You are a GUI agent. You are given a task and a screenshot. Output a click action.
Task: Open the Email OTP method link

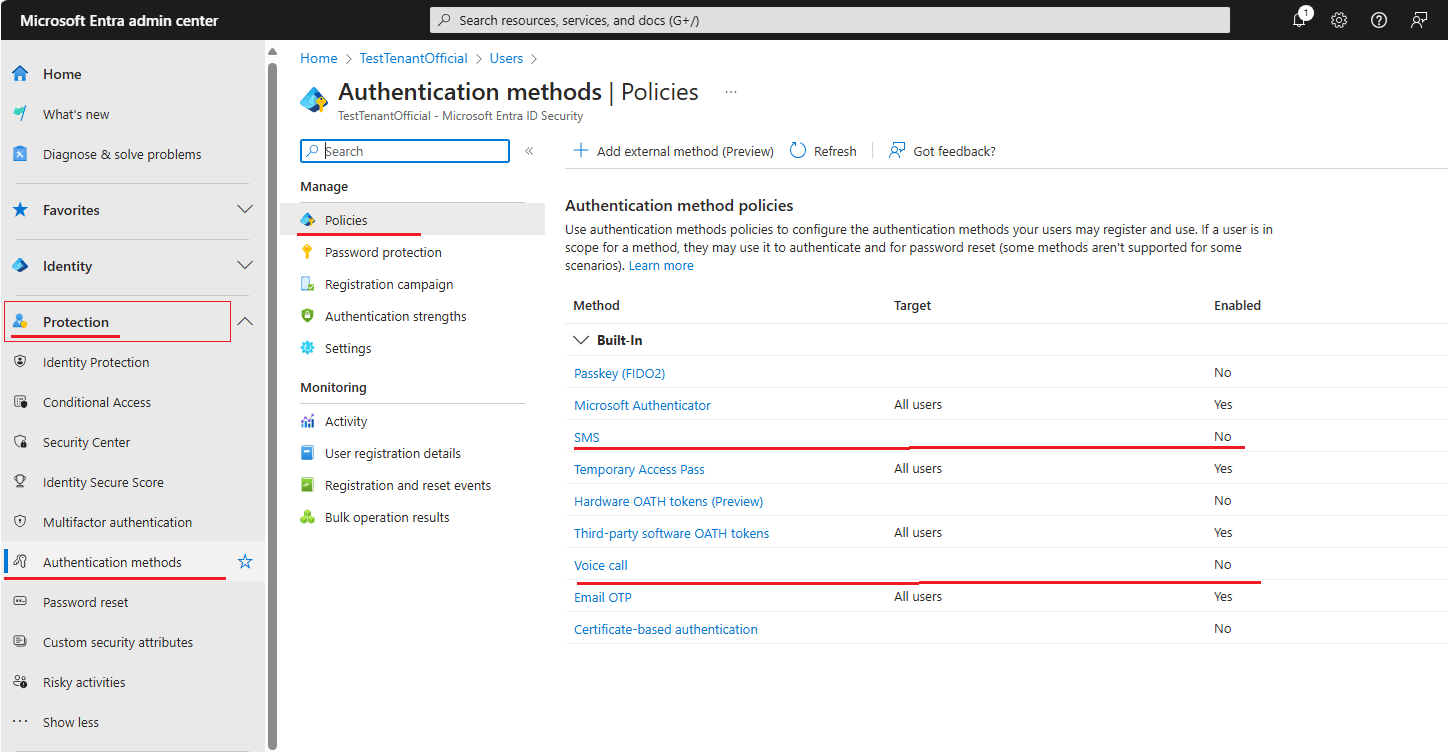(603, 597)
